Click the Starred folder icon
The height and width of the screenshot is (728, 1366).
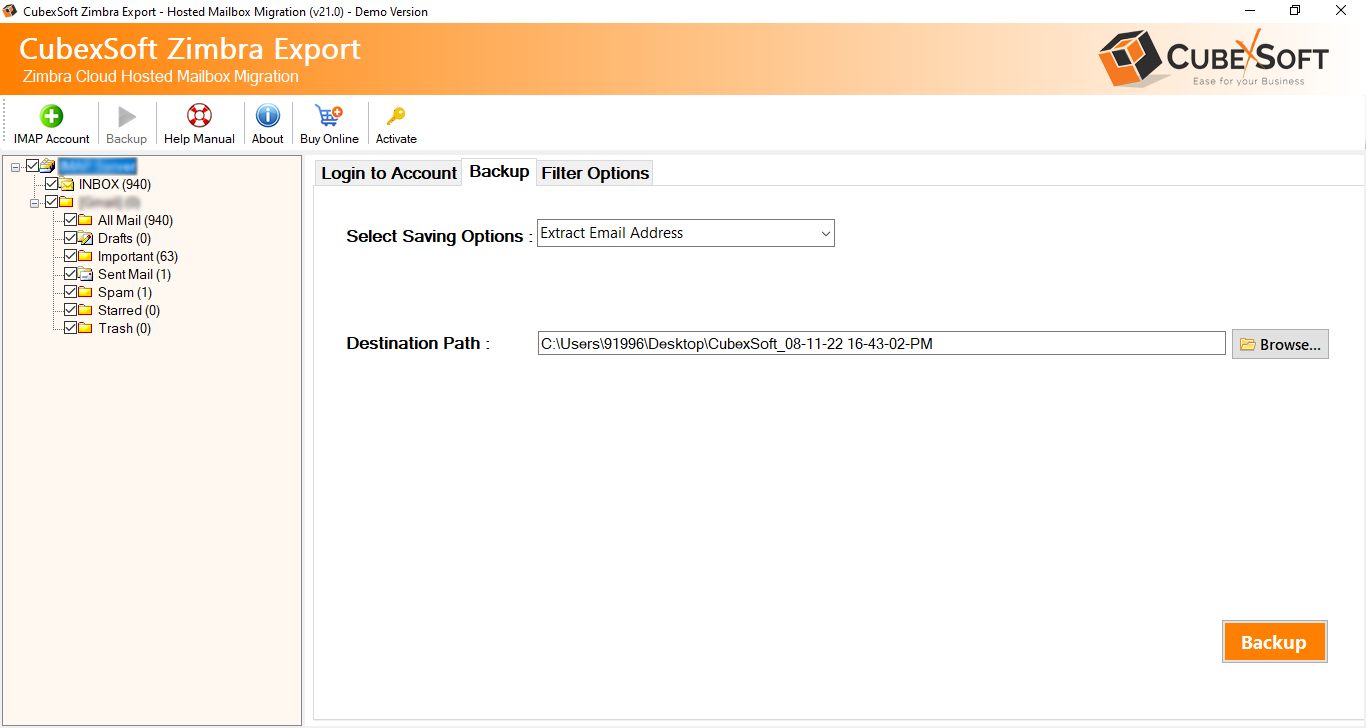pyautogui.click(x=85, y=310)
